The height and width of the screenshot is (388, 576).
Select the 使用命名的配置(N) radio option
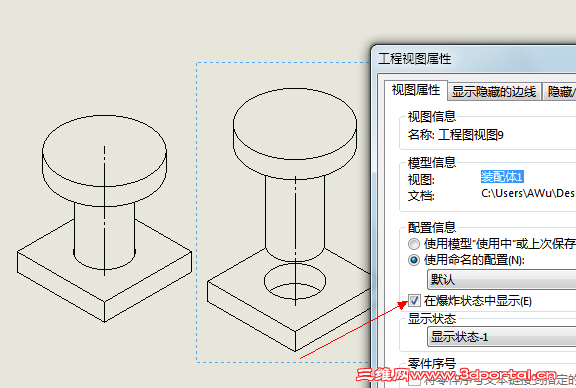click(x=414, y=260)
